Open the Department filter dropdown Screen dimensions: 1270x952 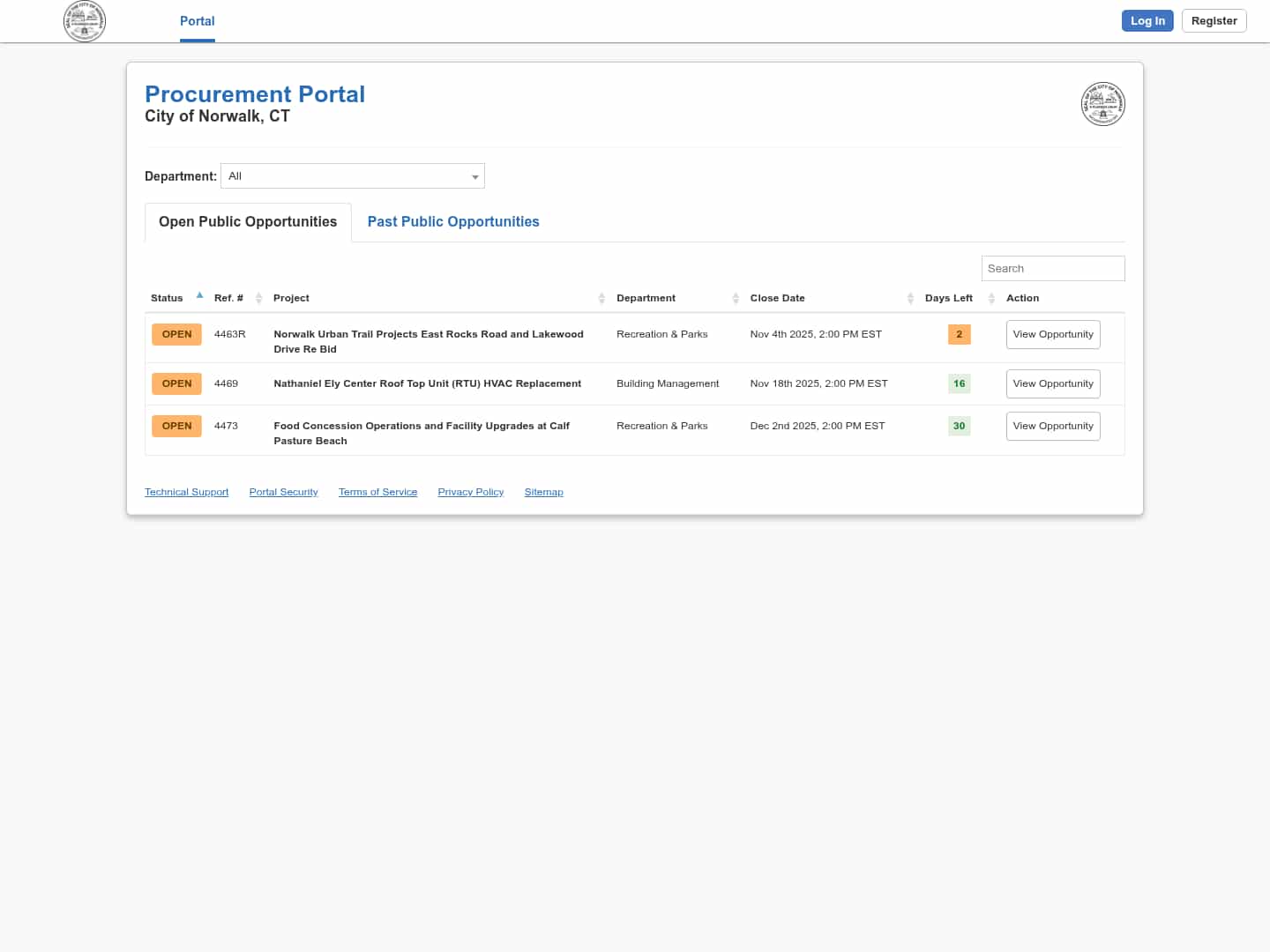coord(353,176)
